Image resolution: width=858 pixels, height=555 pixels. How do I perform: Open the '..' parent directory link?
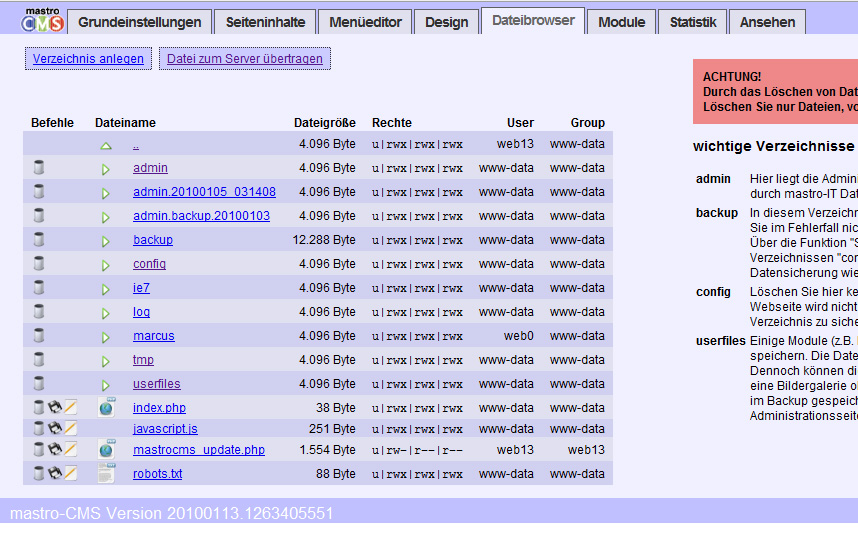[x=136, y=145]
